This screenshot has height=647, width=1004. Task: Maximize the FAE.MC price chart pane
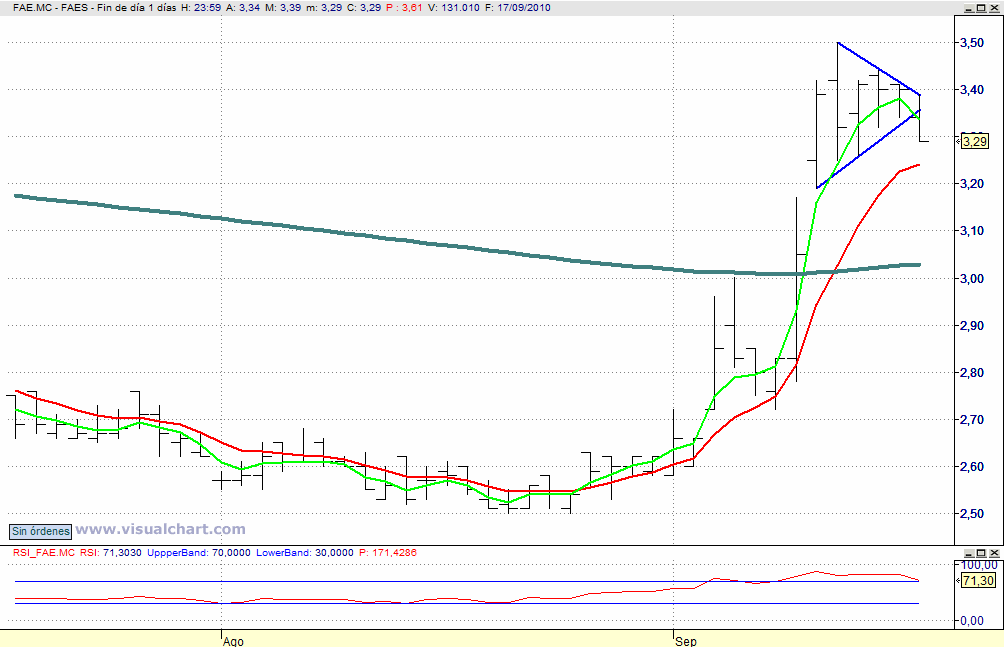coord(982,8)
